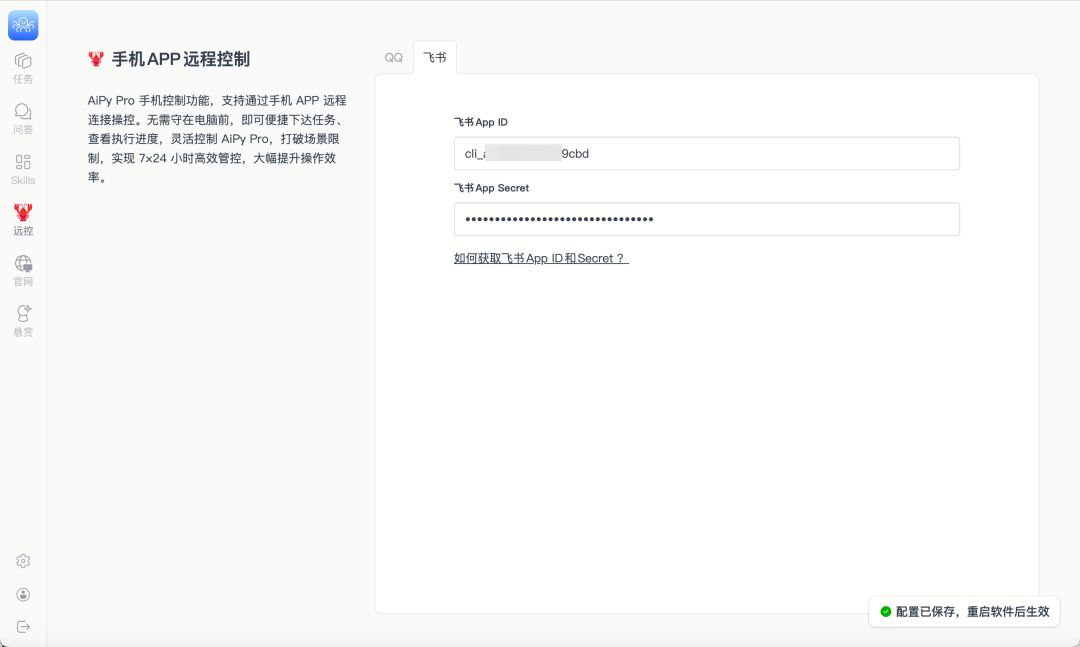Click the 飞书 App Secret input field
Viewport: 1080px width, 647px height.
(x=707, y=219)
